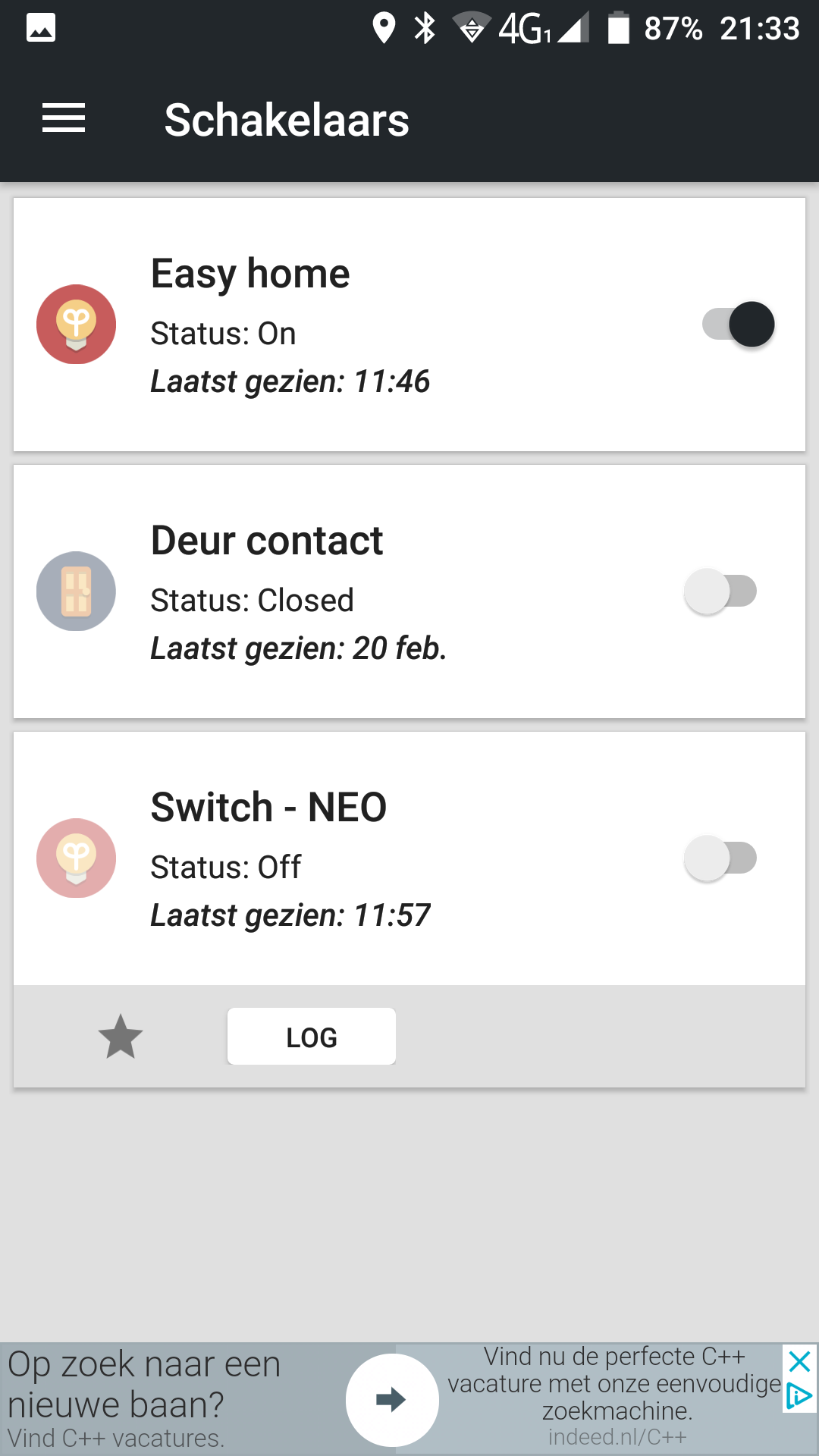Tap the Schakelaars page title

(287, 120)
